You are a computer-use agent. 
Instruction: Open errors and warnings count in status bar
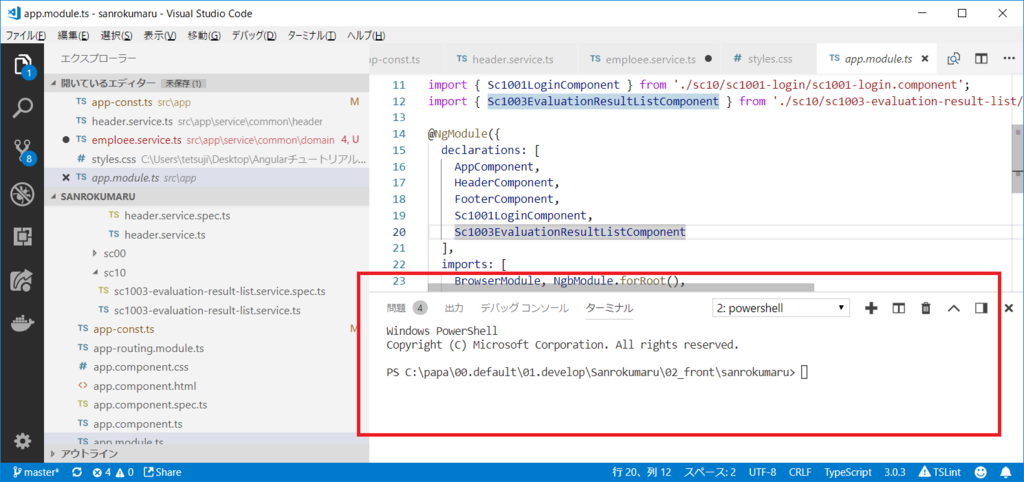(113, 472)
